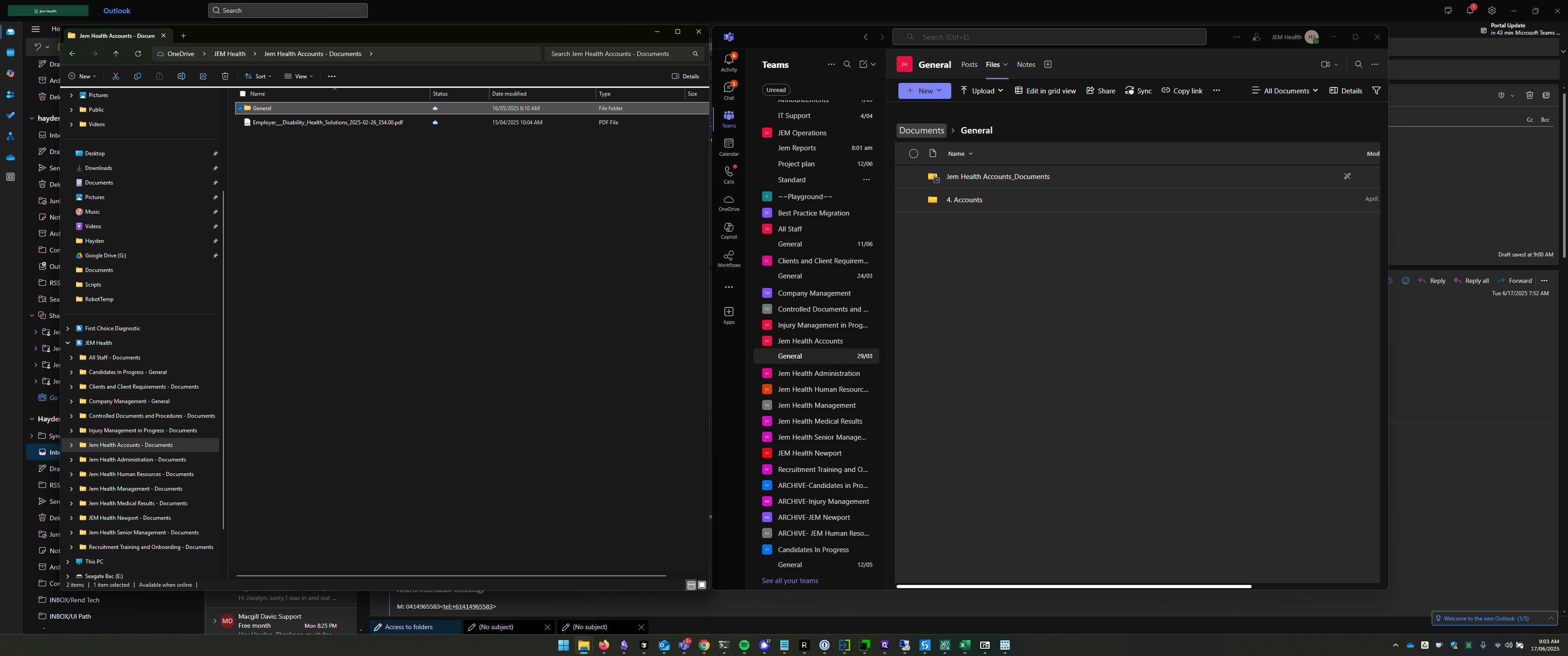Expand the Pictures folder in navigation tree
1568x656 pixels.
coord(71,95)
